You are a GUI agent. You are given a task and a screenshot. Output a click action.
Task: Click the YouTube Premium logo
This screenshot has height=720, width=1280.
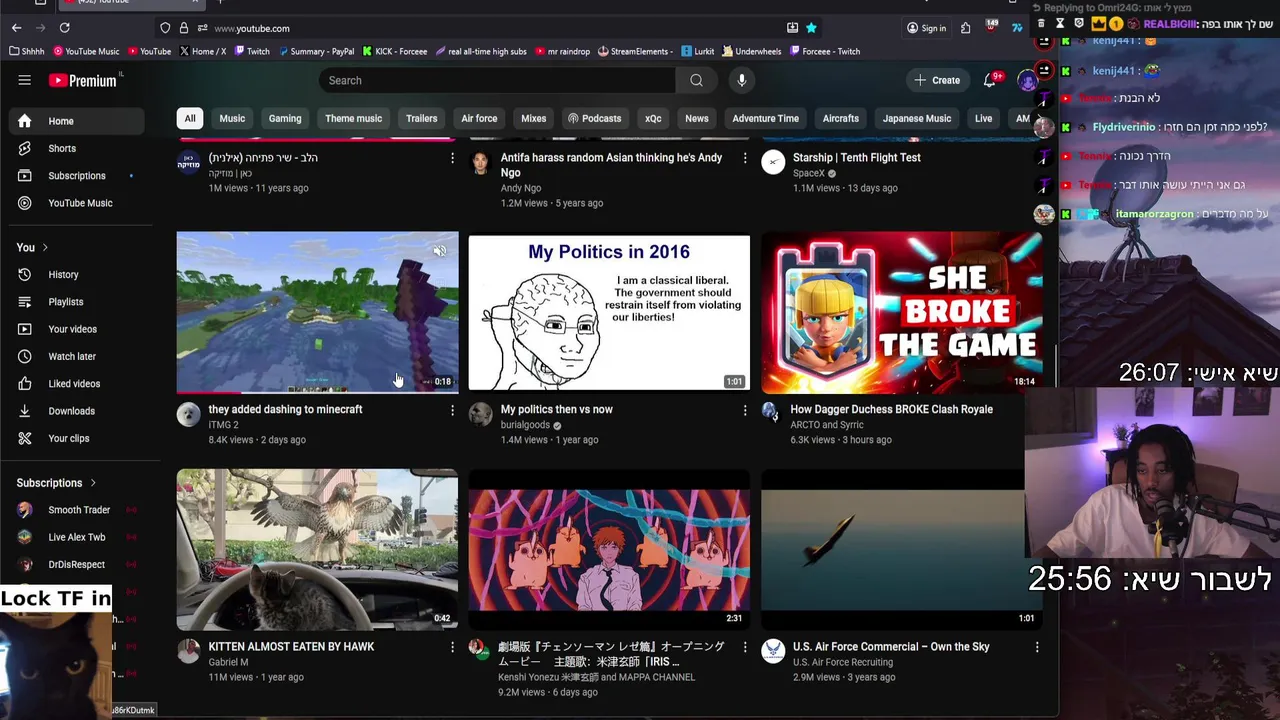click(x=85, y=80)
